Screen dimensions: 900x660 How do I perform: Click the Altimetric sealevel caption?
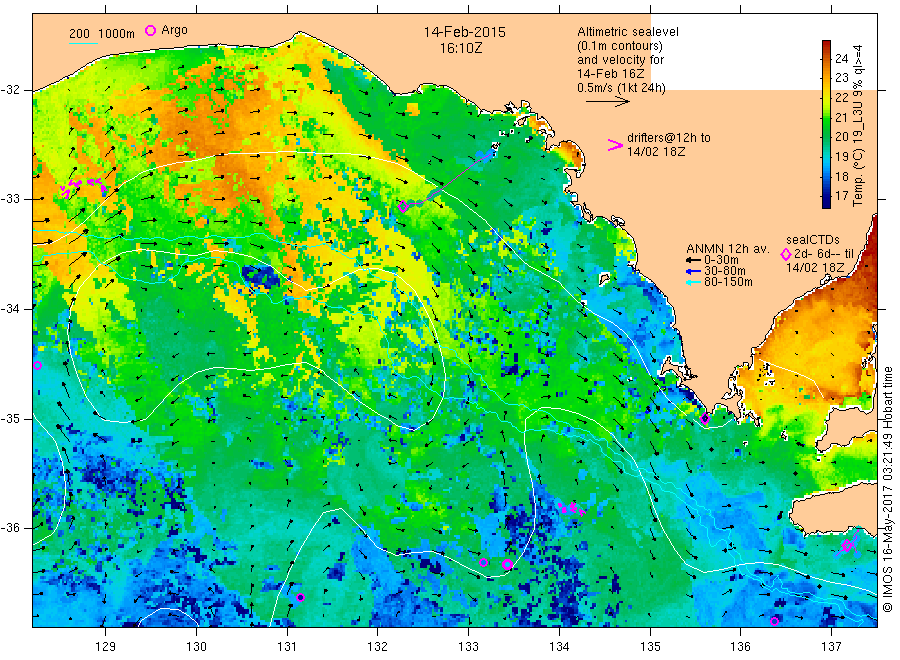click(628, 32)
